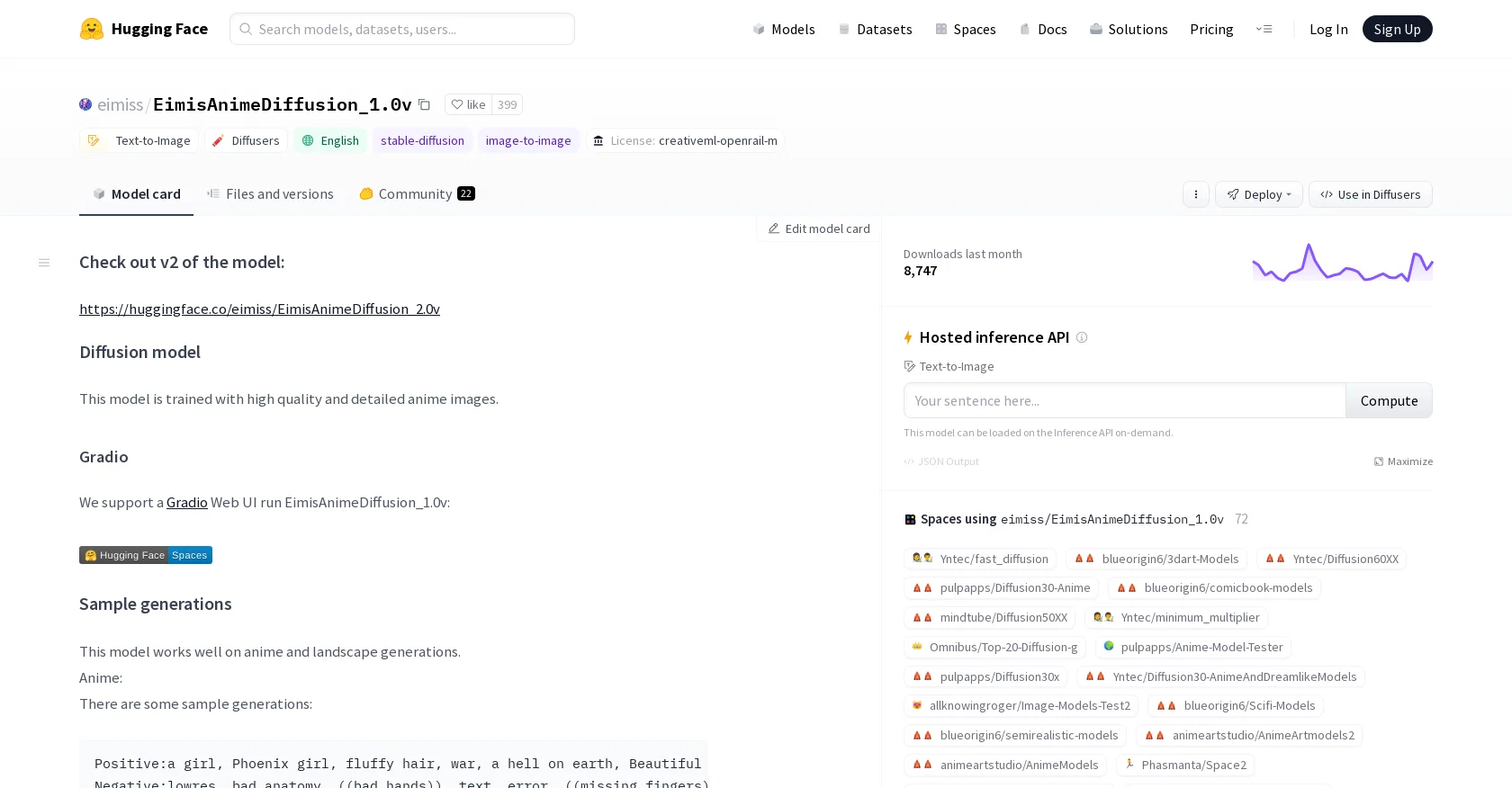
Task: Open blueorigin6/comicbook-models space
Action: pyautogui.click(x=1214, y=587)
